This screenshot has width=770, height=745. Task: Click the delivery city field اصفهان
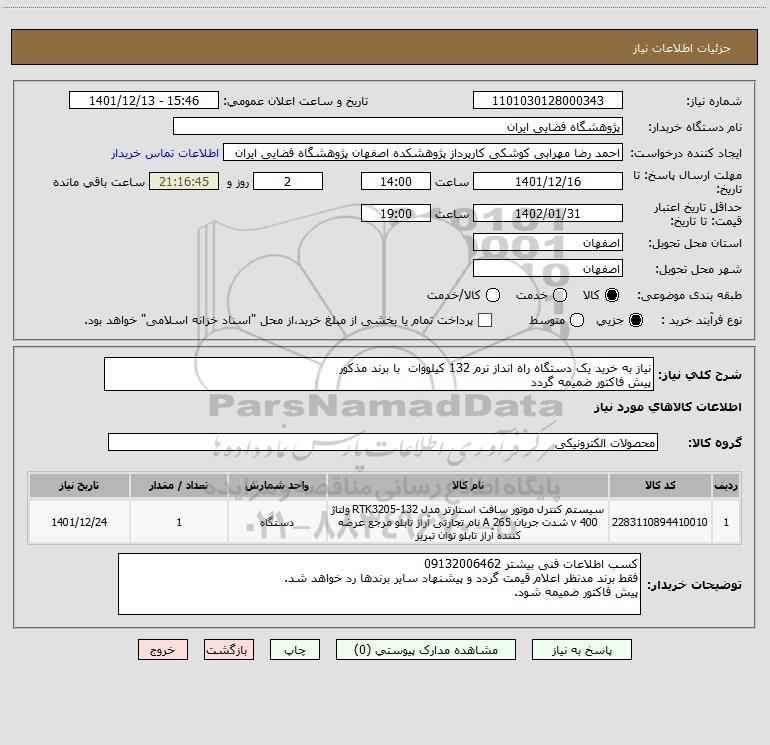pyautogui.click(x=548, y=269)
